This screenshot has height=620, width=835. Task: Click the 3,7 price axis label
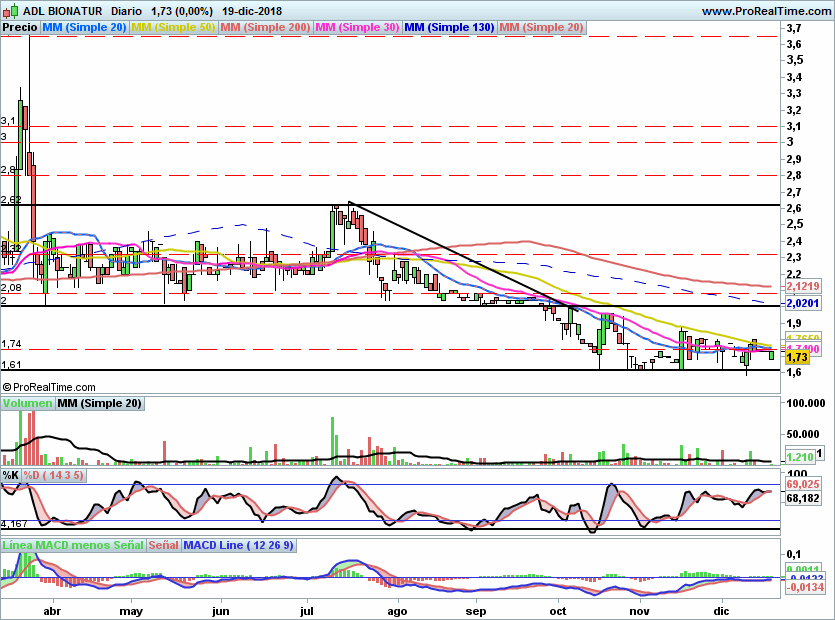coord(795,28)
